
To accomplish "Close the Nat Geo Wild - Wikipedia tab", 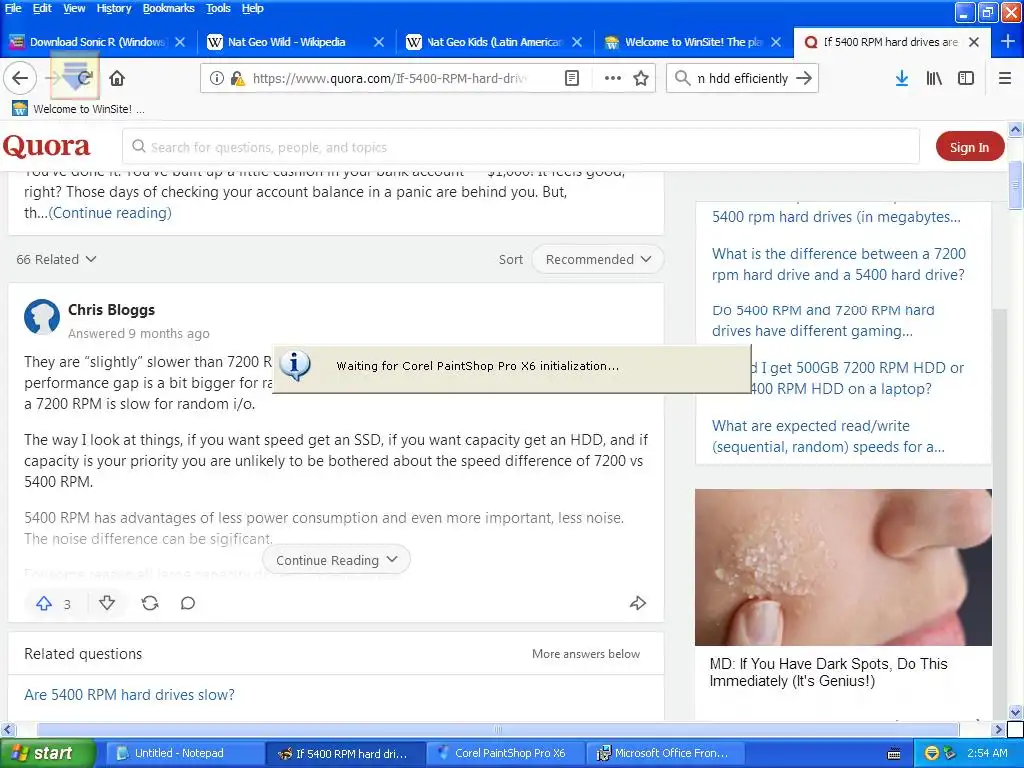I will click(379, 42).
